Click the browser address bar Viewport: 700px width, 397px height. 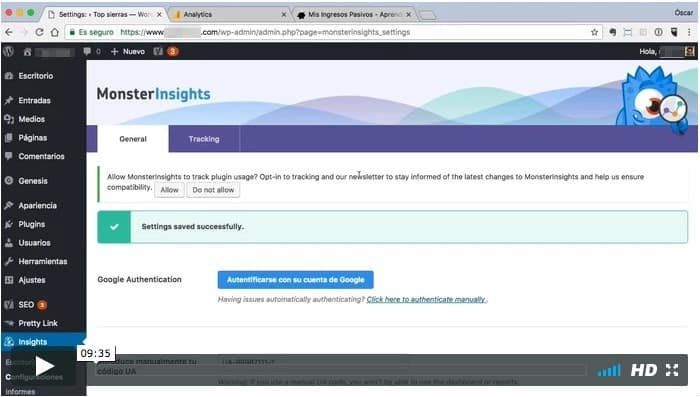(x=333, y=32)
